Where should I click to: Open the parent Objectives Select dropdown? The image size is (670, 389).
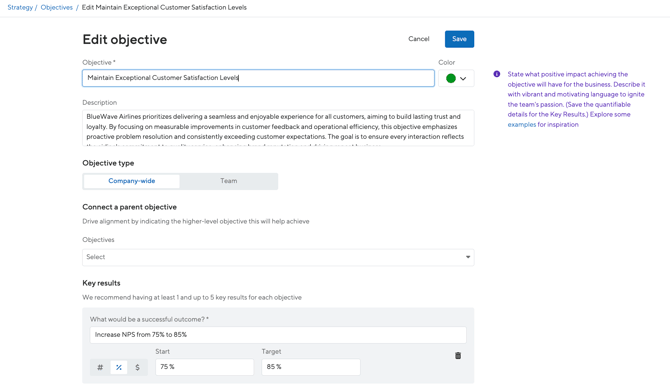tap(278, 257)
